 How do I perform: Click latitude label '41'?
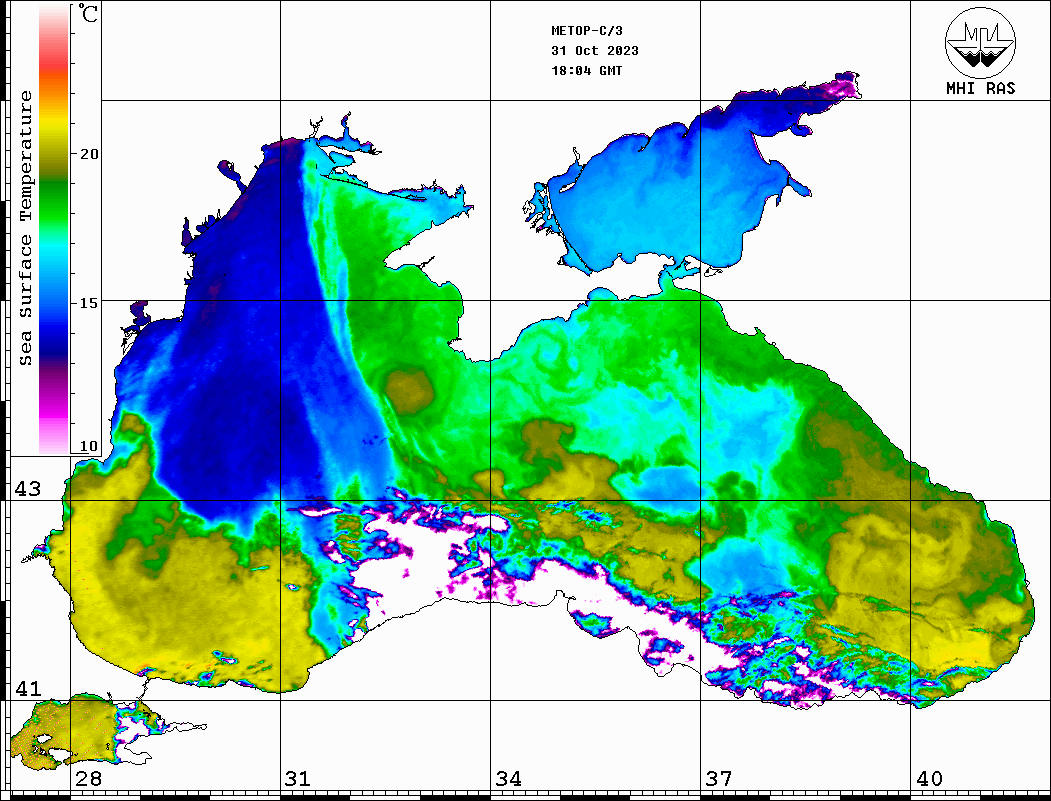pos(28,689)
